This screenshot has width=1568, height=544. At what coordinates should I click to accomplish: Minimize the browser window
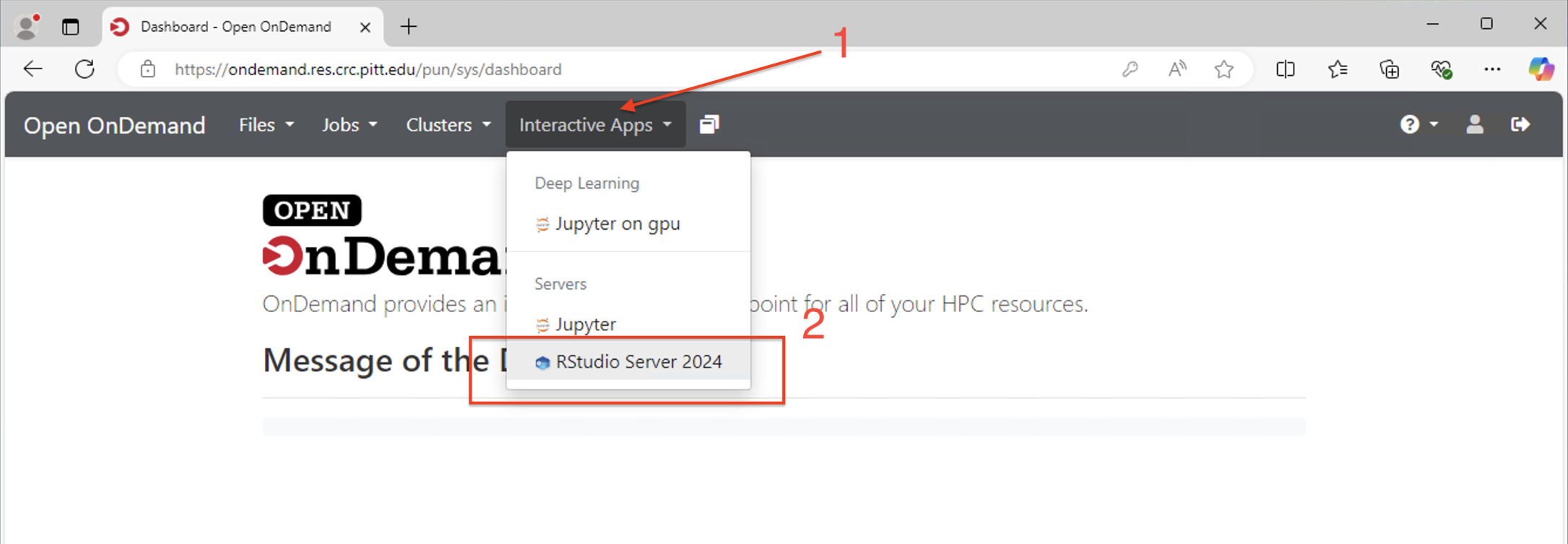[x=1433, y=25]
